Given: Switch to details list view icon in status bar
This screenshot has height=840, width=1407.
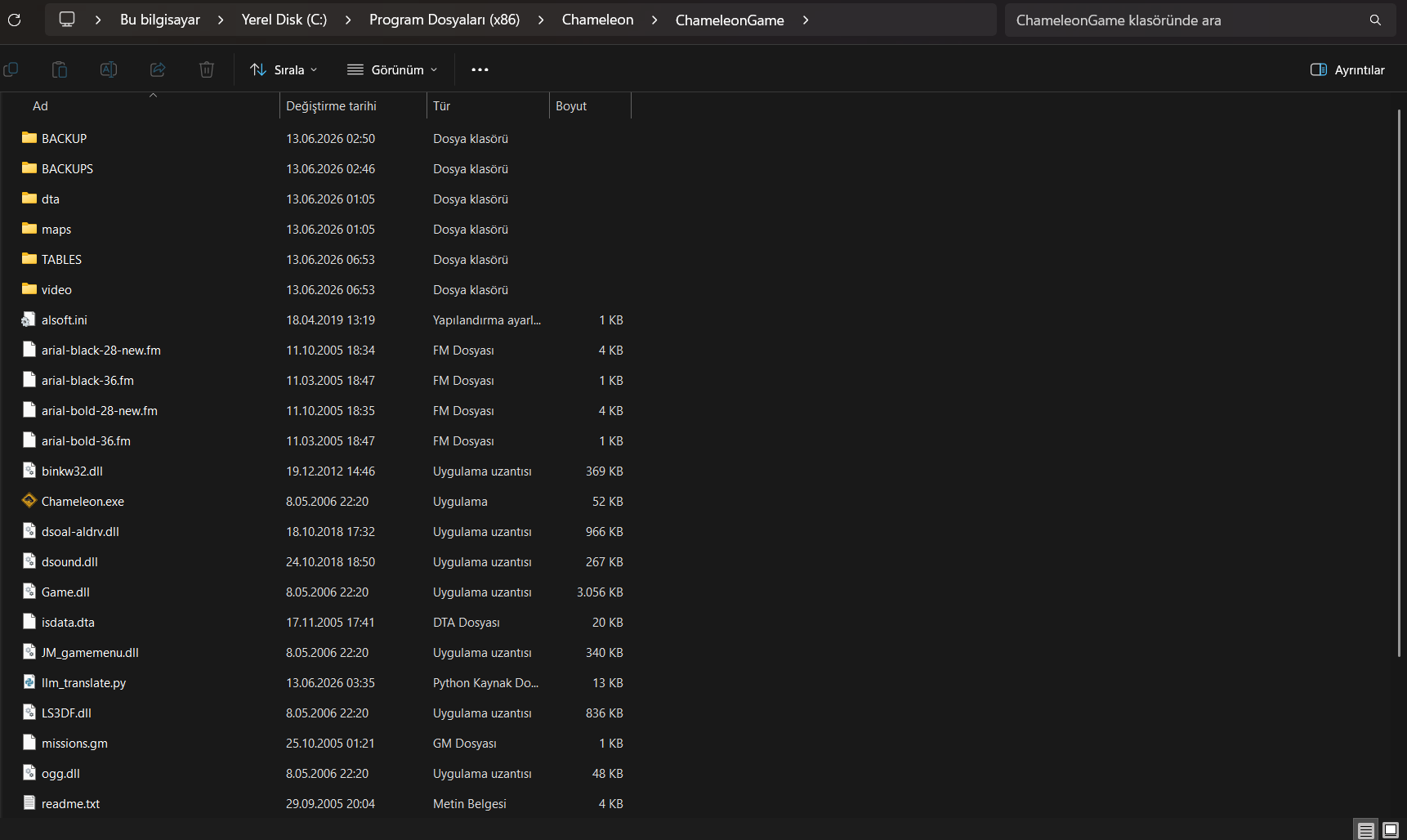Looking at the screenshot, I should [1366, 830].
